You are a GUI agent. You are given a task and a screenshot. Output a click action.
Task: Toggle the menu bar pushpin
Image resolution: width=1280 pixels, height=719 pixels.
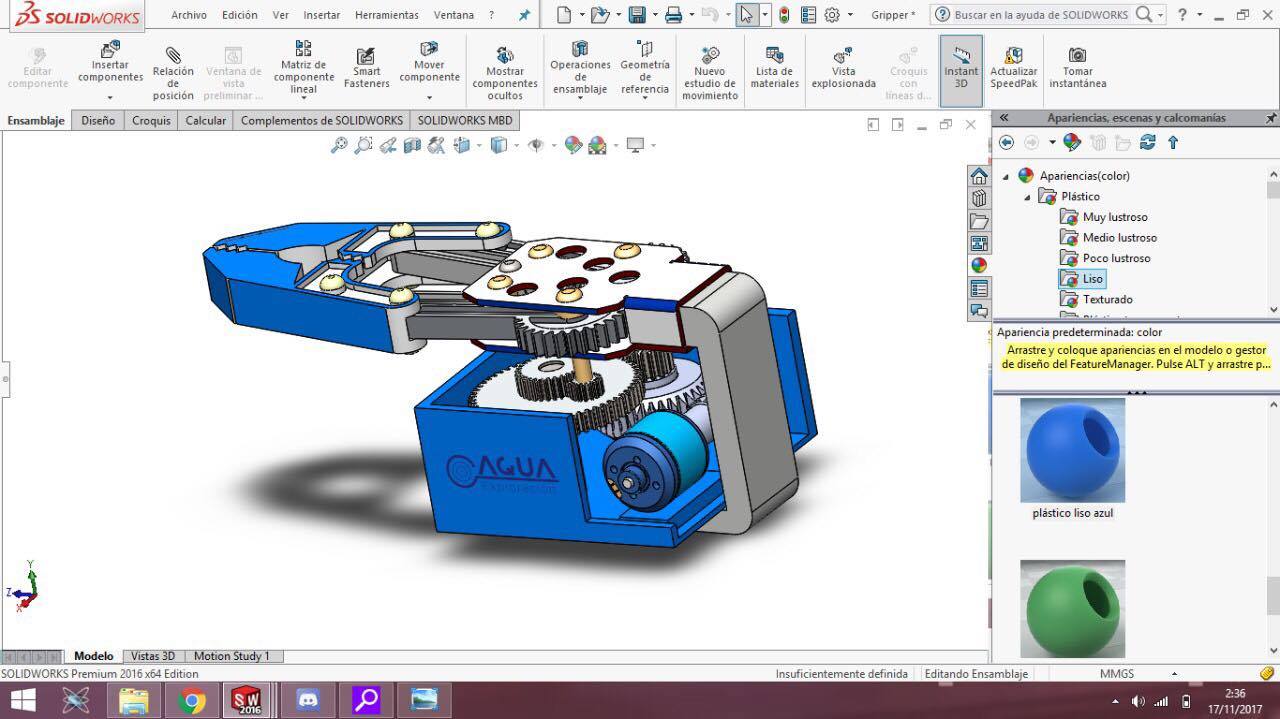(524, 15)
